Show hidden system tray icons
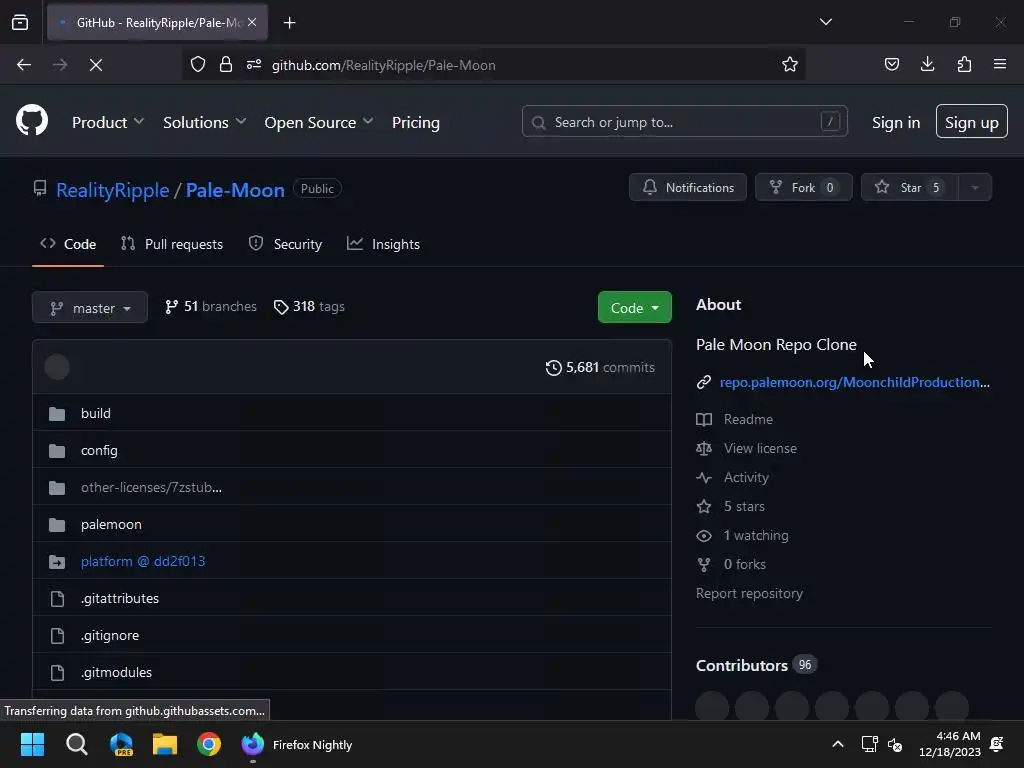Image resolution: width=1024 pixels, height=768 pixels. coord(838,744)
